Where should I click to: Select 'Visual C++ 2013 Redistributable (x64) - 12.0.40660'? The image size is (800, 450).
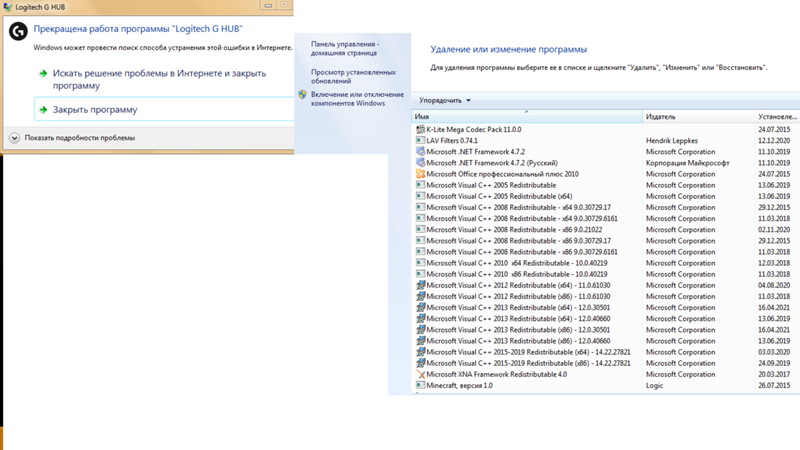pyautogui.click(x=606, y=319)
